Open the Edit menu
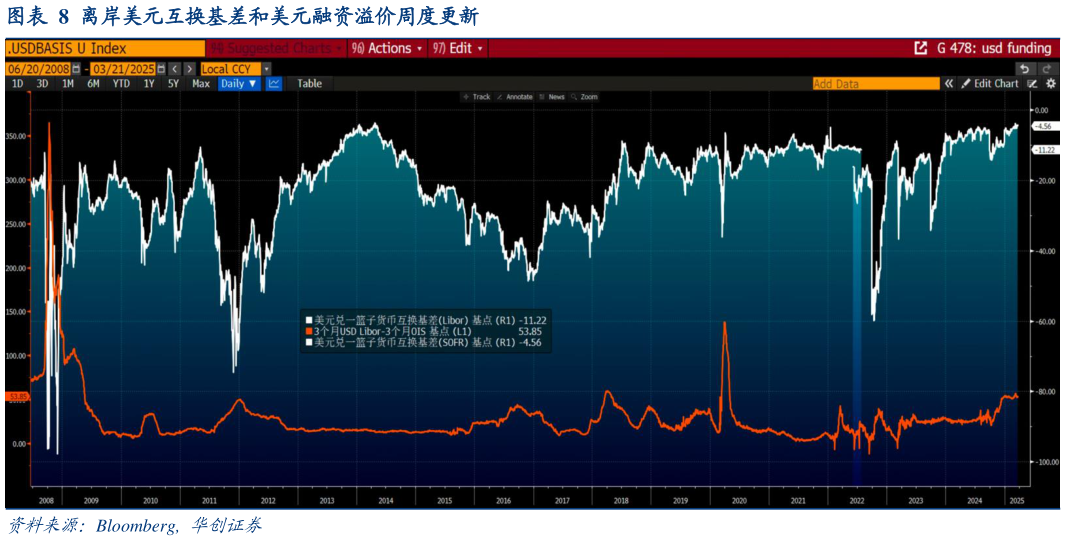 [x=460, y=48]
